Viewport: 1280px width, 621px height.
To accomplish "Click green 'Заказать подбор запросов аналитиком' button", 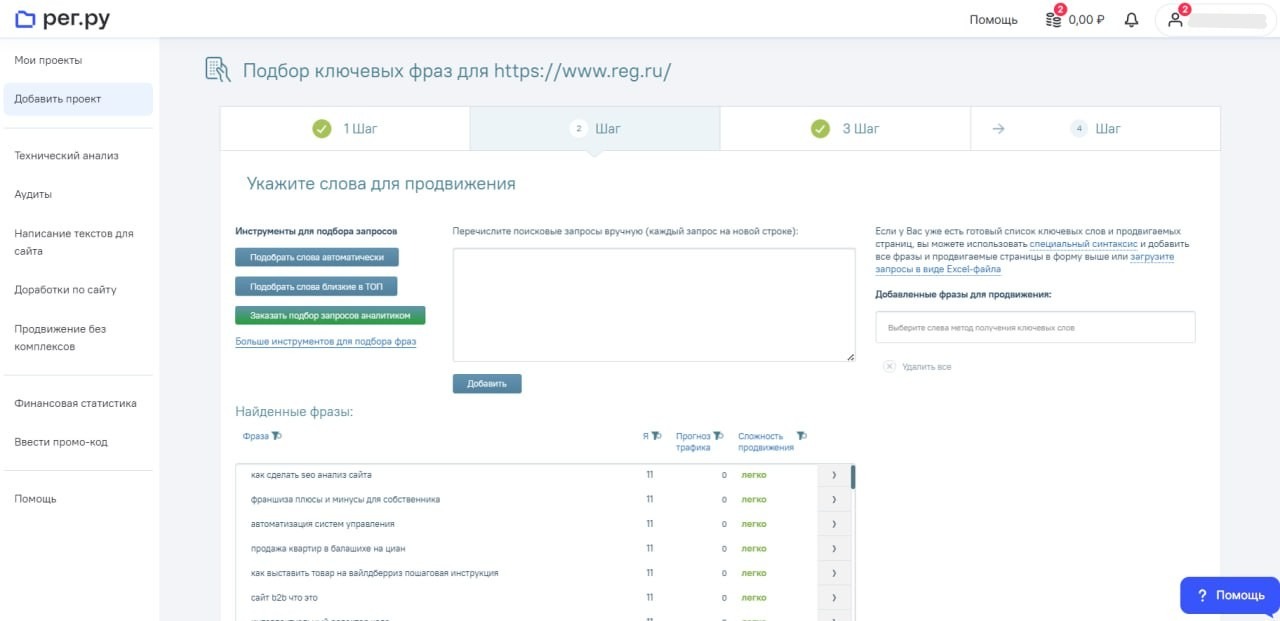I will click(x=330, y=316).
